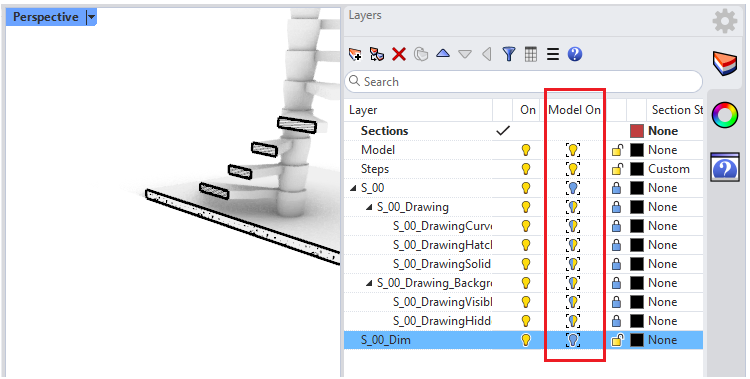Click the Perspective viewport title
The image size is (750, 379).
coord(45,17)
